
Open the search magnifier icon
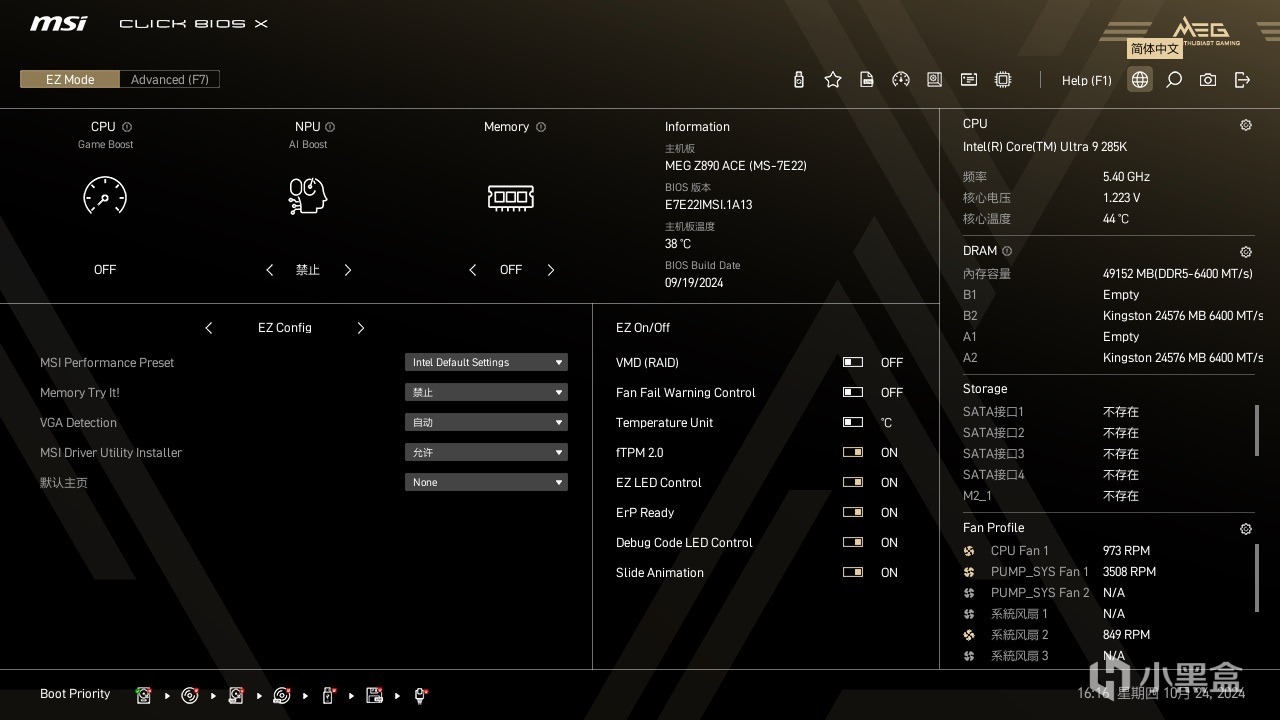click(1174, 80)
